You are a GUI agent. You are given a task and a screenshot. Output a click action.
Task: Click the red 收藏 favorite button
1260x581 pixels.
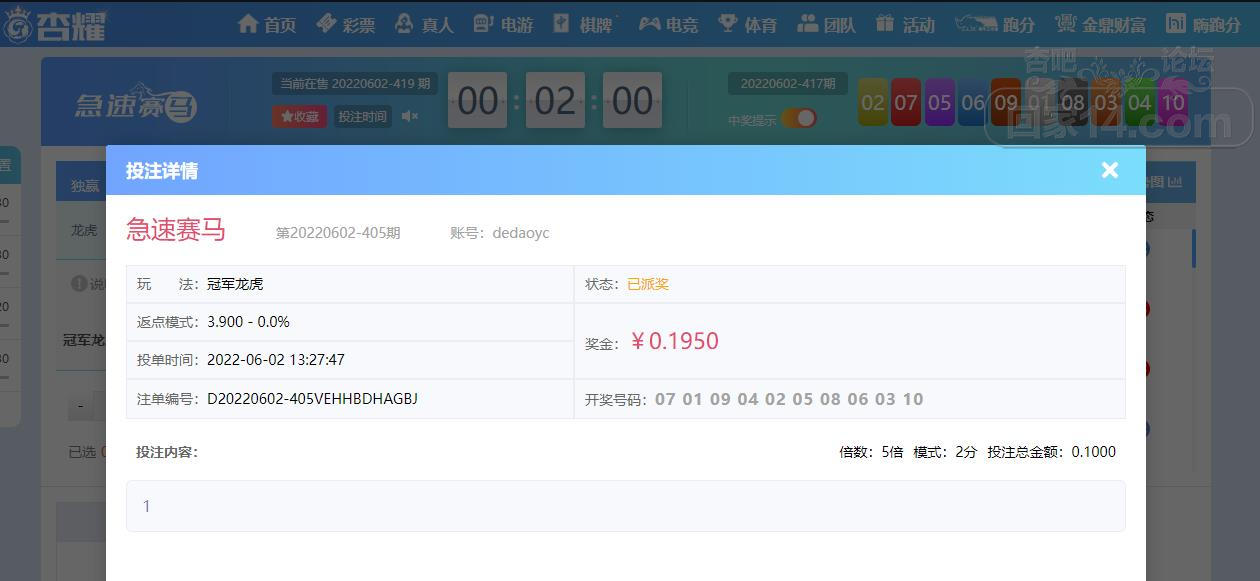pyautogui.click(x=299, y=116)
